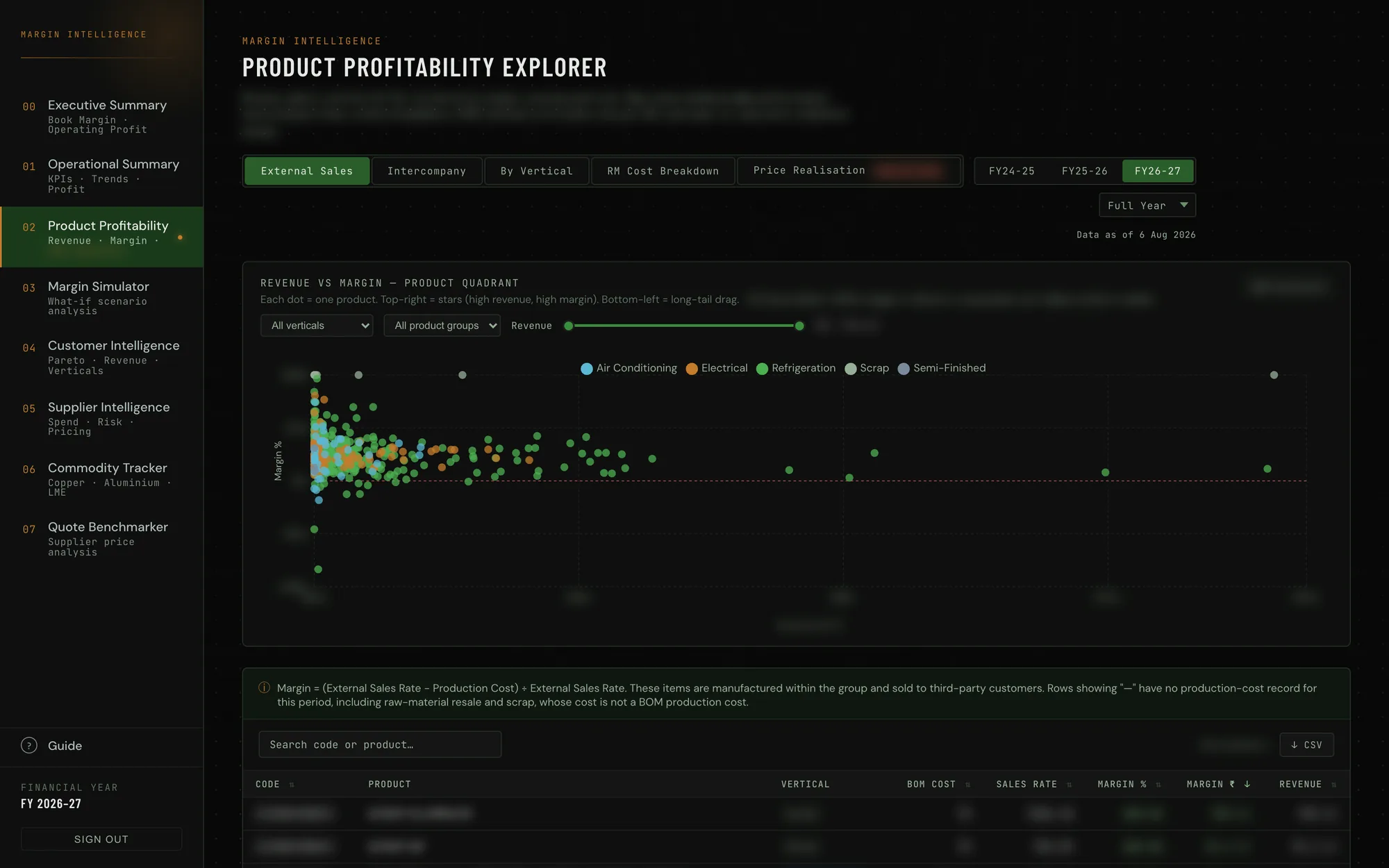Click the Revenue slider left handle

569,326
